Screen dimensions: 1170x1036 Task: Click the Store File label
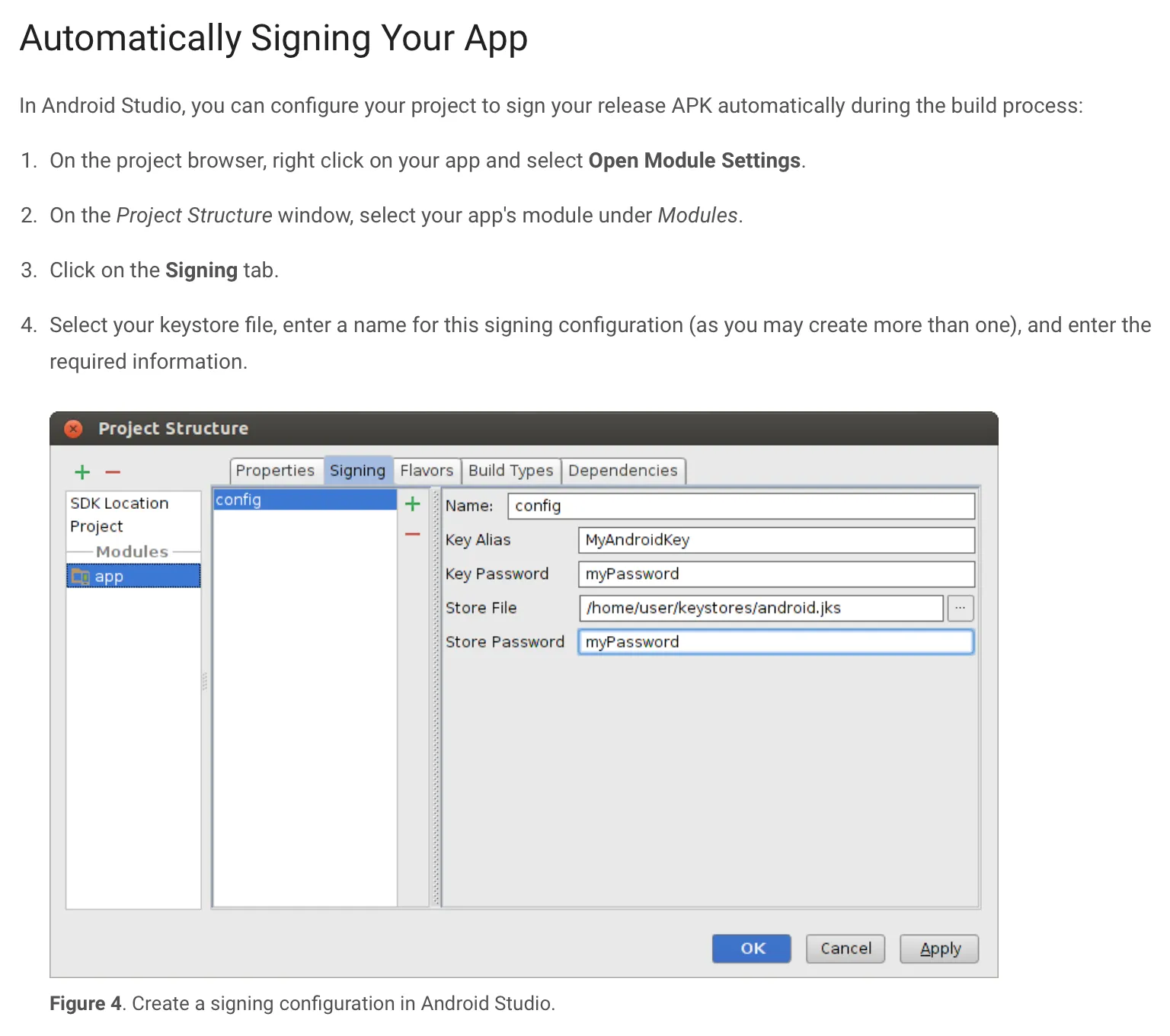(481, 608)
